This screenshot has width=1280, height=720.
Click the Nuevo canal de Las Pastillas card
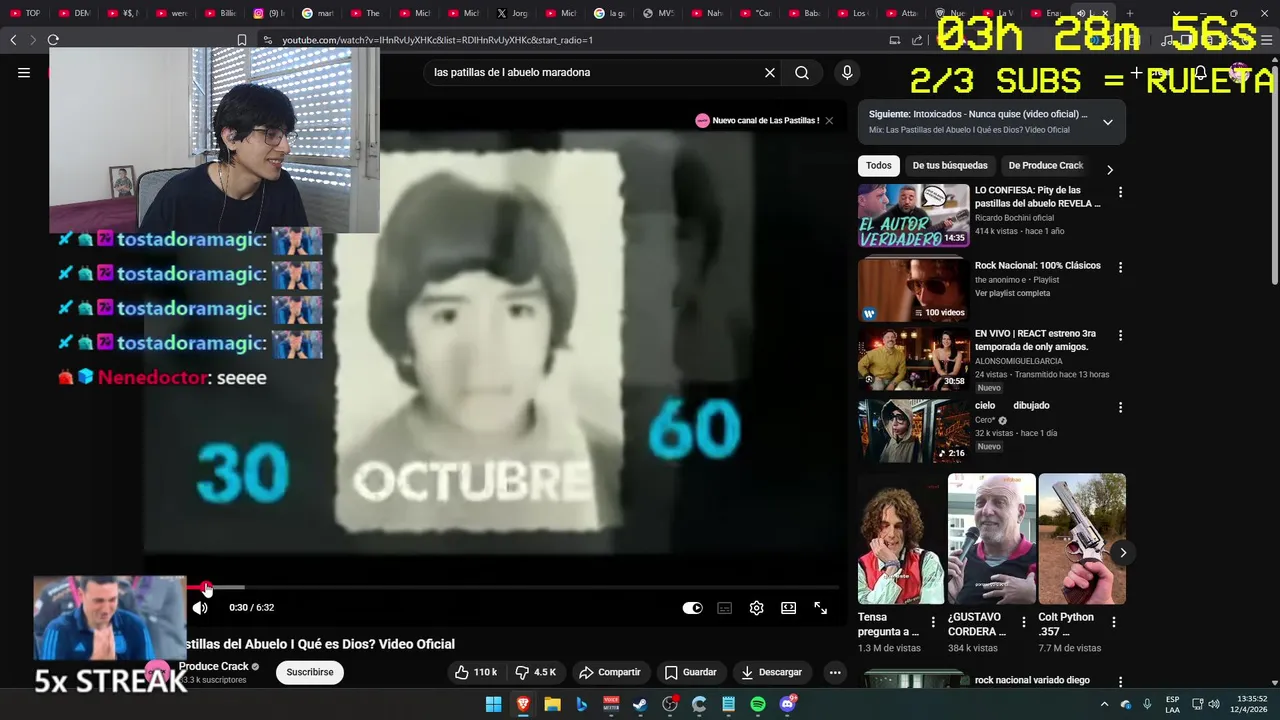click(758, 121)
